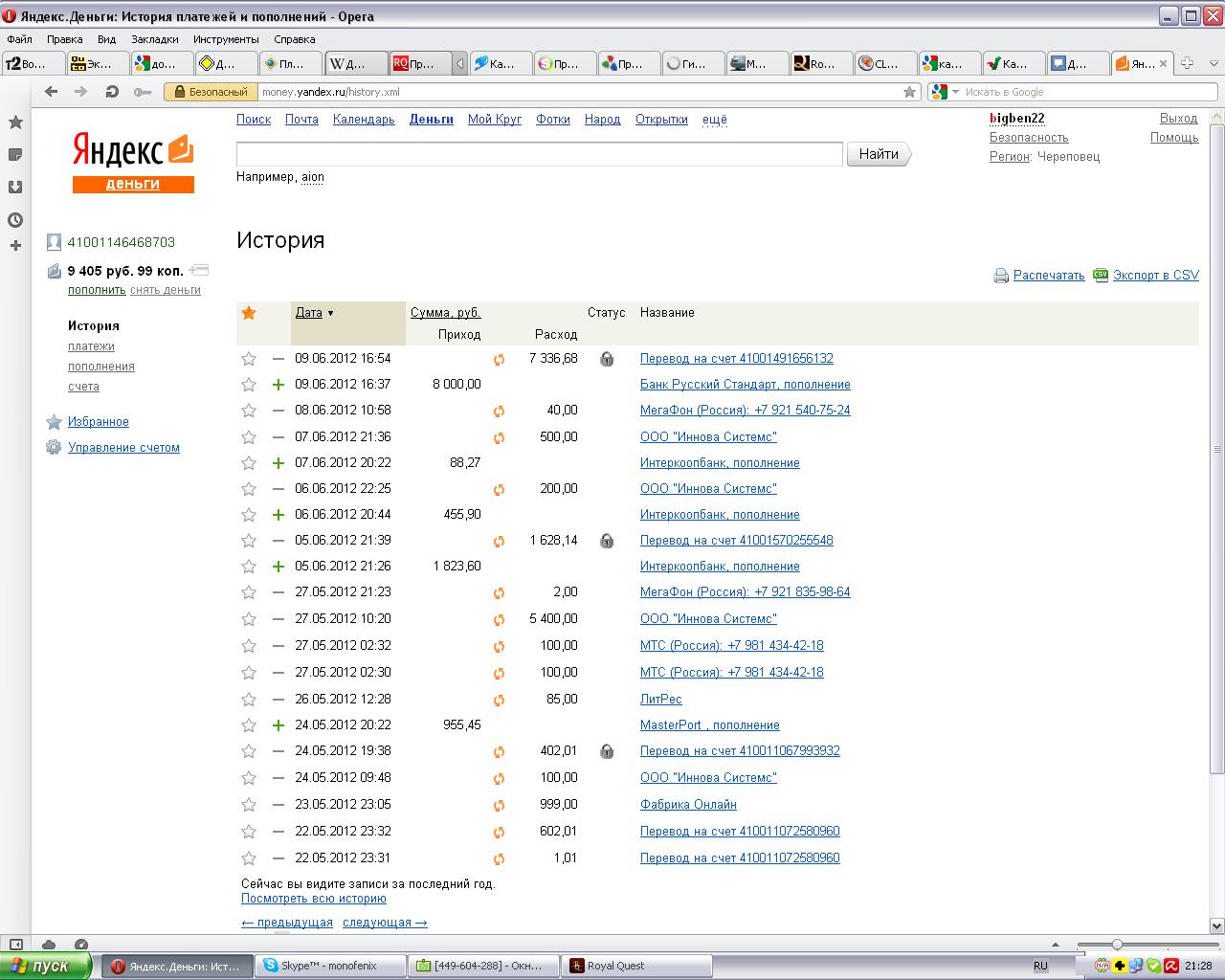Screen dimensions: 1225x980
Task: Click the Безопасный security badge
Action: pos(211,92)
